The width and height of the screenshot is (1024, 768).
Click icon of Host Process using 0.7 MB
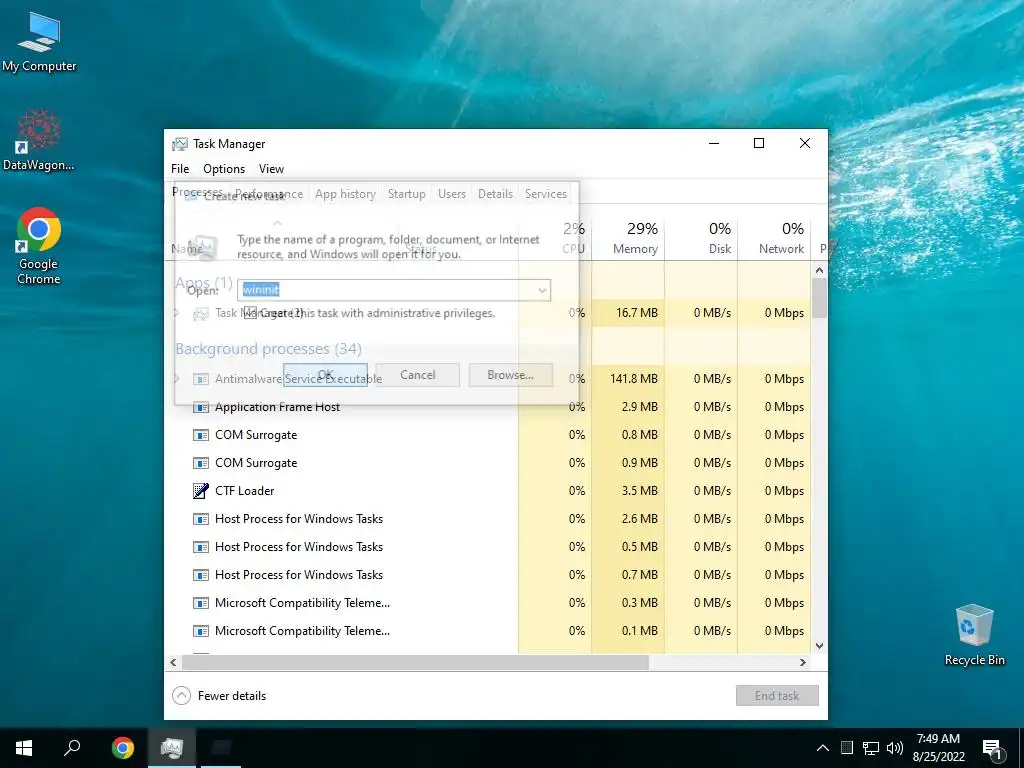point(200,575)
